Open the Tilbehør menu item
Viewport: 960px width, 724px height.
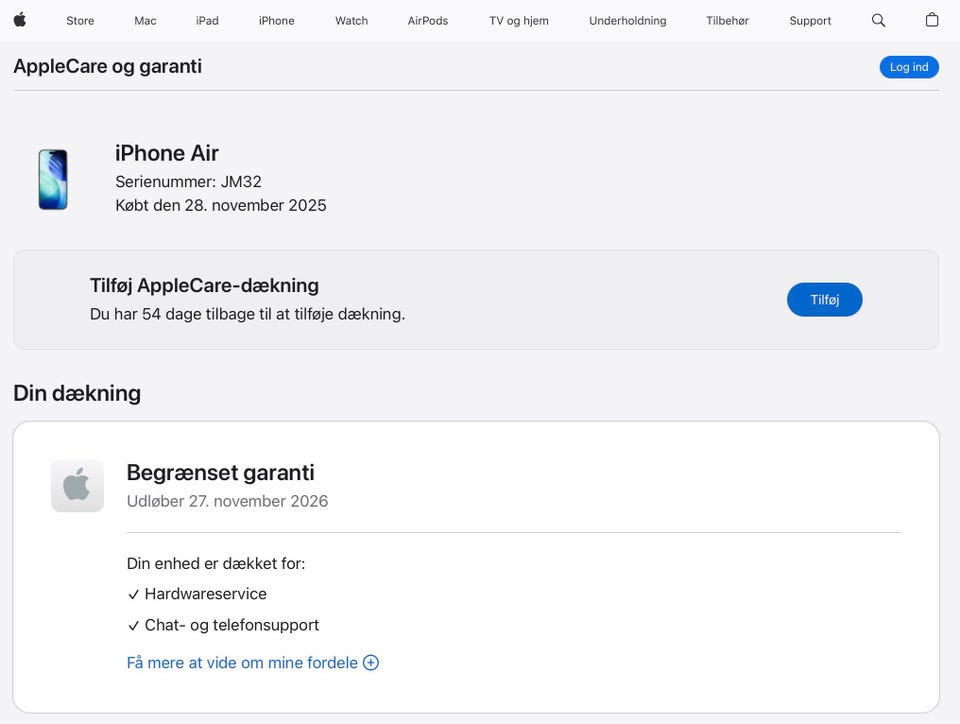(727, 21)
